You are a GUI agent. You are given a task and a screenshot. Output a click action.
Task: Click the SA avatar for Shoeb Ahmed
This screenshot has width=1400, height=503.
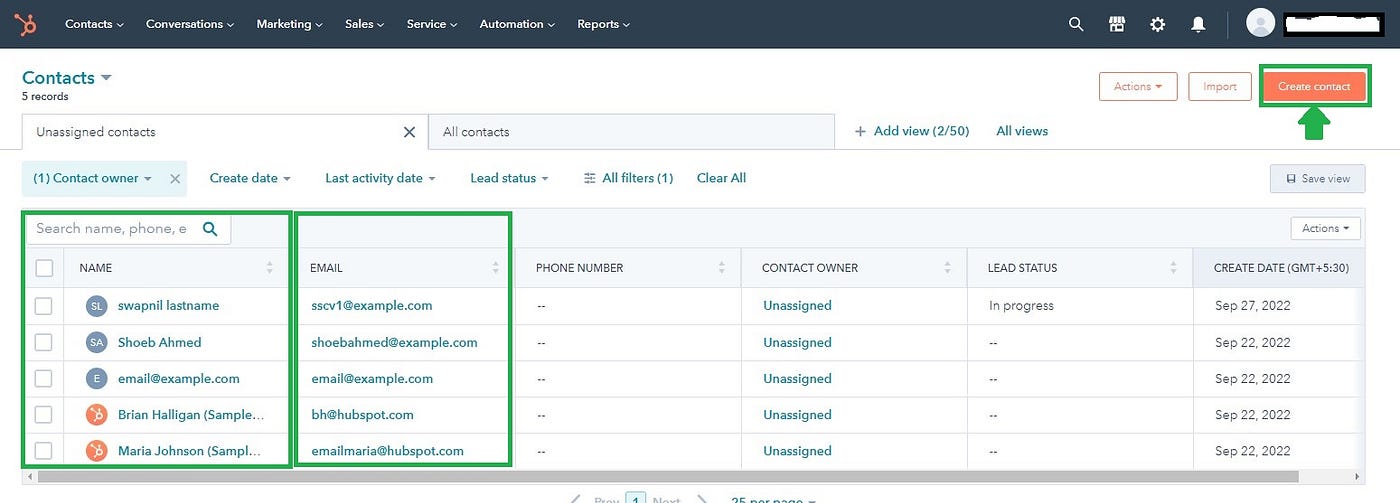(97, 342)
